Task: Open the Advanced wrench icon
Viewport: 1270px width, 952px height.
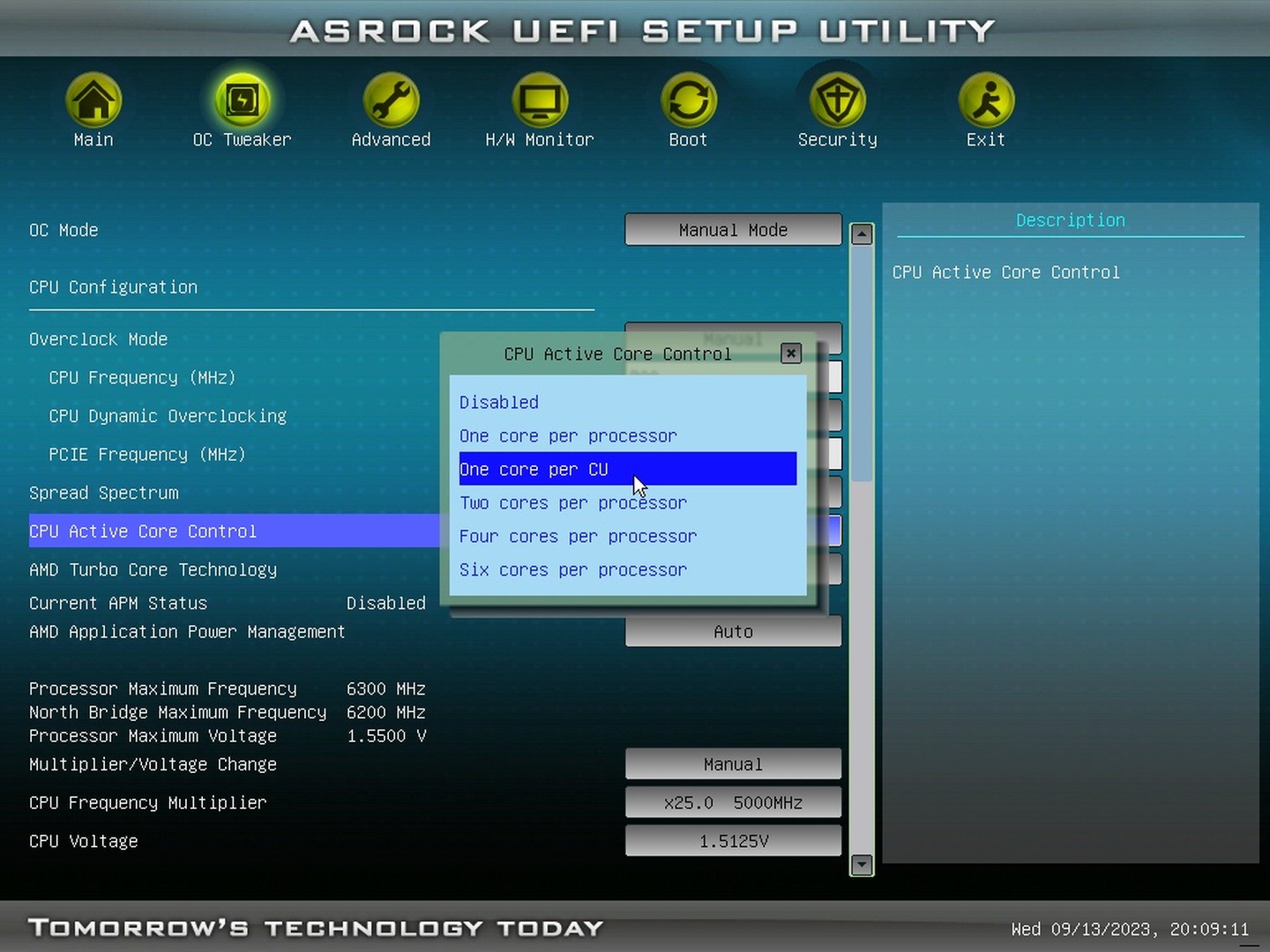Action: (391, 100)
